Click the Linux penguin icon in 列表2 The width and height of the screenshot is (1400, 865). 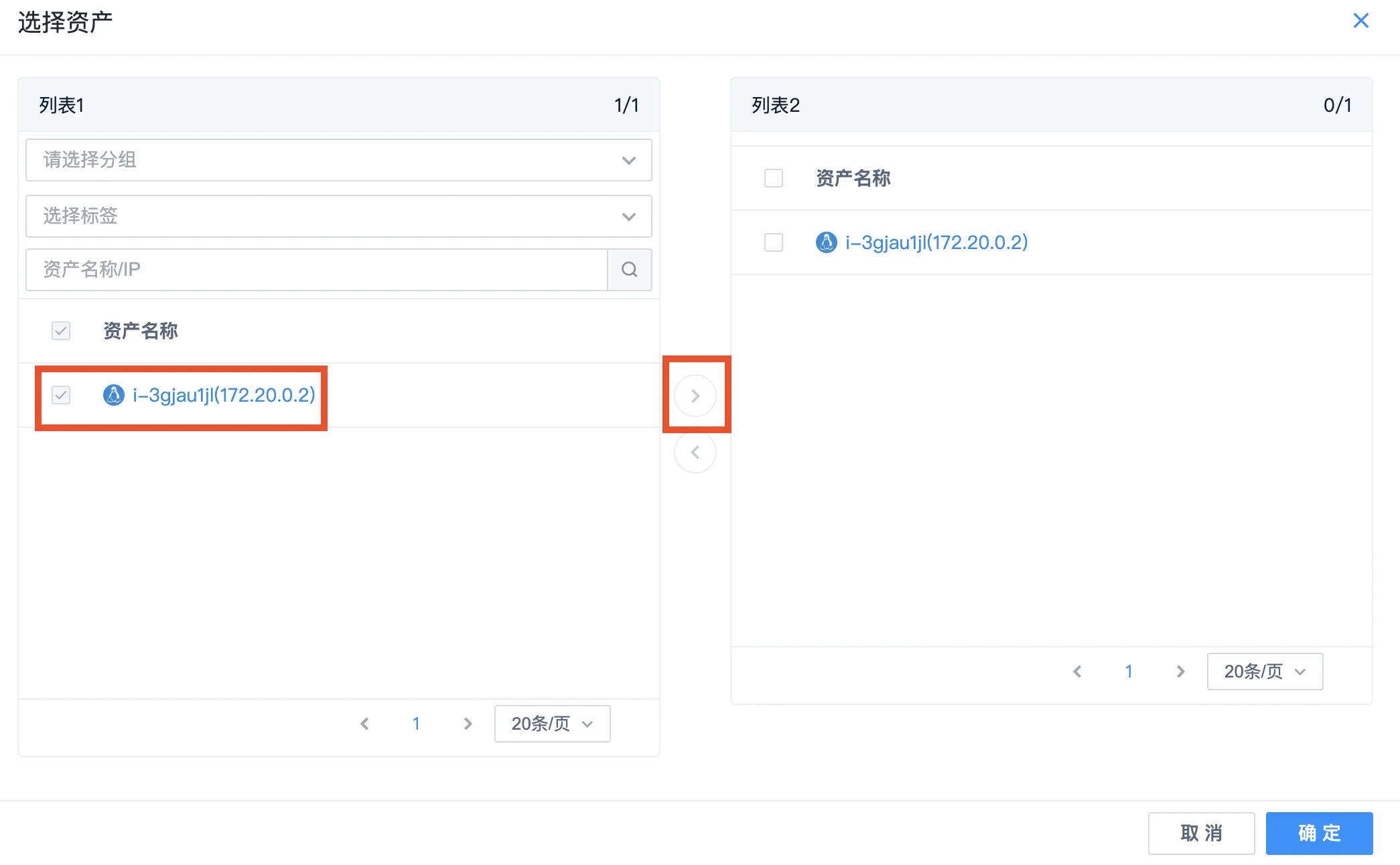click(x=826, y=242)
